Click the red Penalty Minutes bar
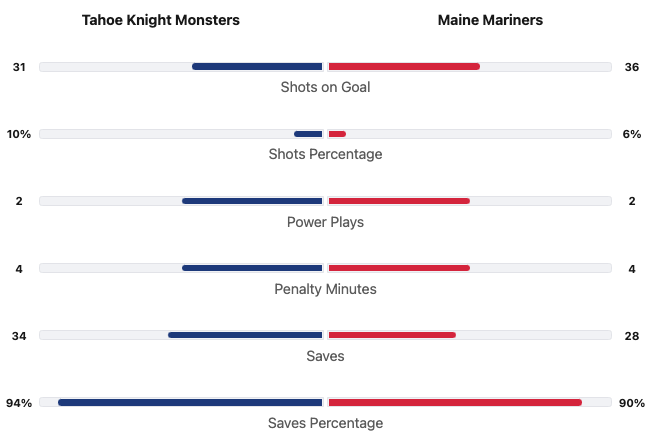Screen dimensions: 657x444 tap(399, 268)
